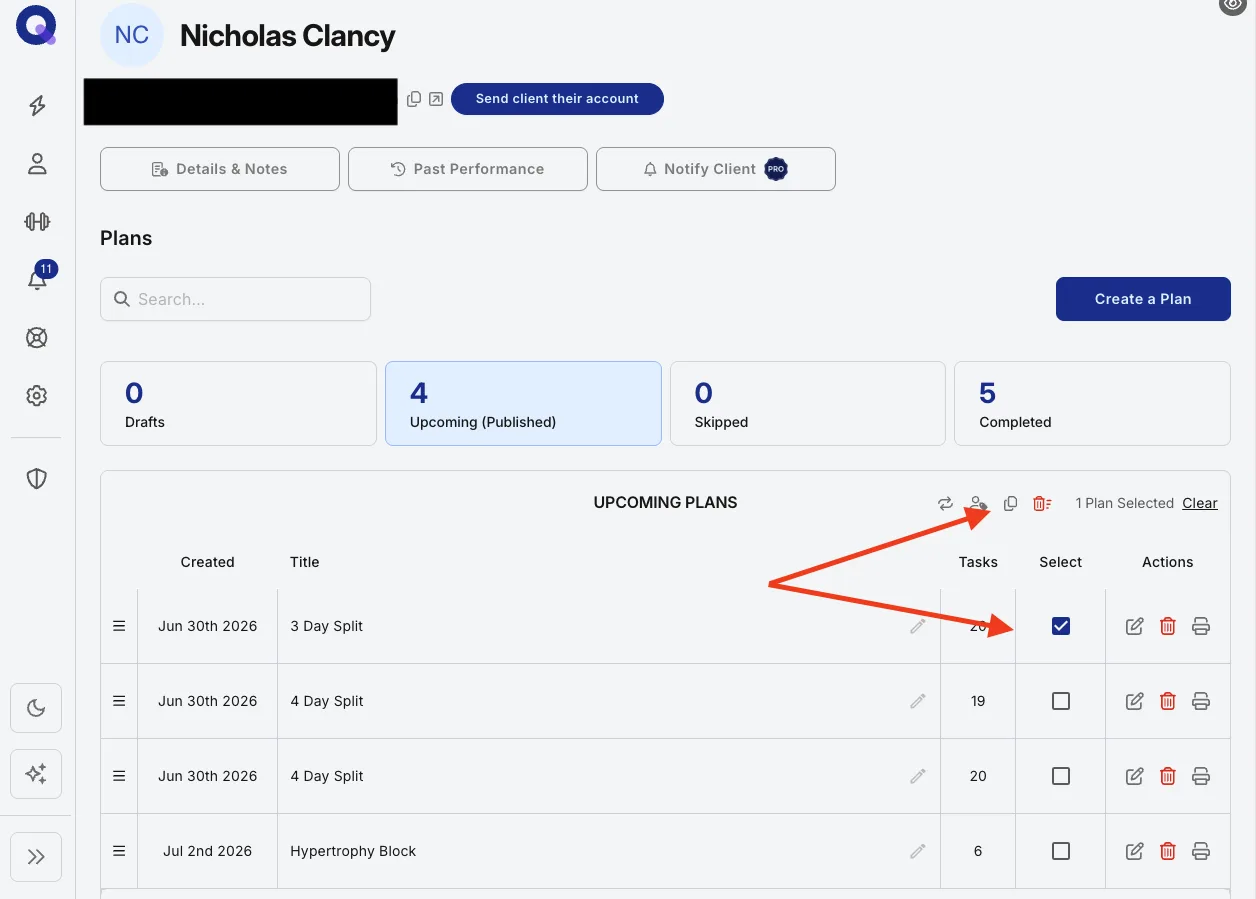Click the Create a Plan button
The image size is (1256, 899).
pyautogui.click(x=1143, y=299)
